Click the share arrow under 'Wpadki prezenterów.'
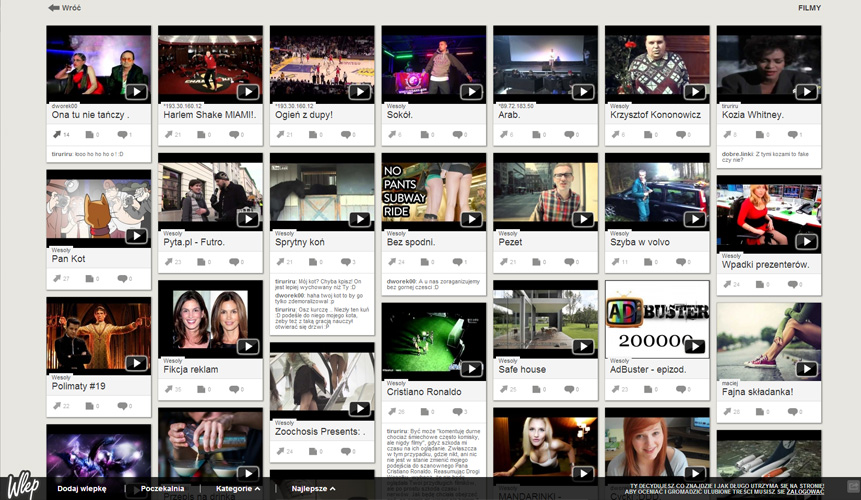The height and width of the screenshot is (500, 861). coord(727,284)
